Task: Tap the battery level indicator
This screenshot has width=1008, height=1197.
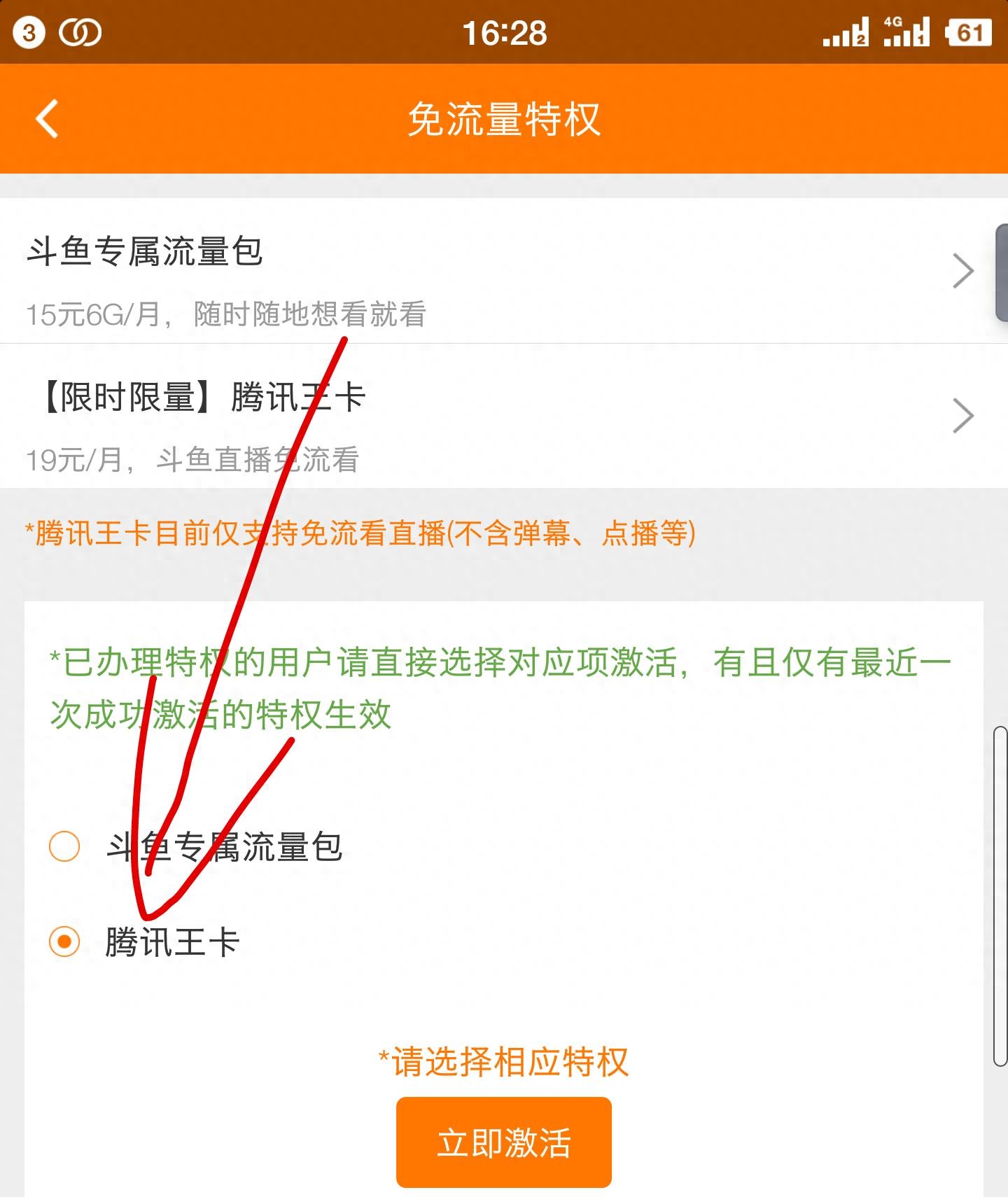Action: click(x=968, y=32)
